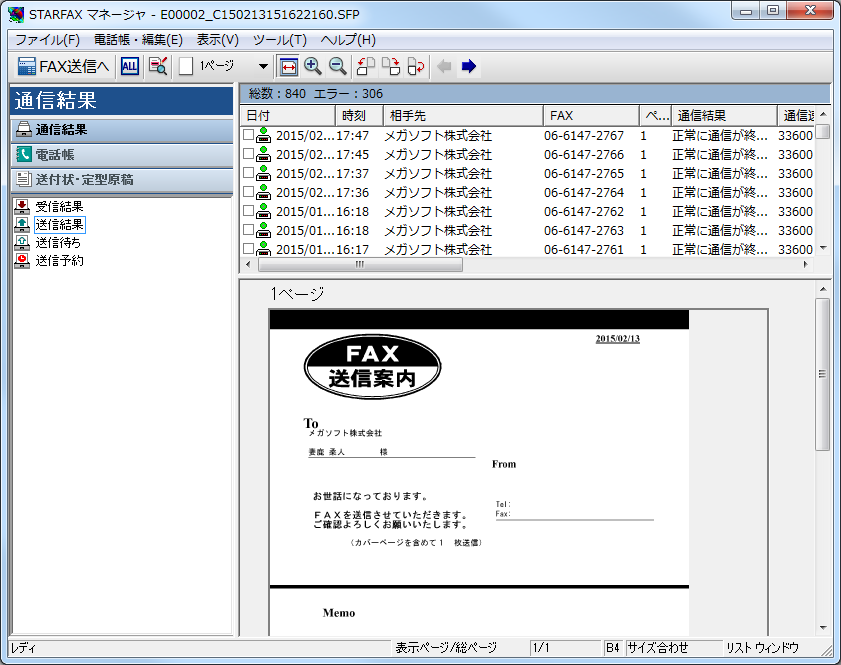Click the FAX送信へ toolbar button
This screenshot has width=841, height=665.
(x=63, y=66)
